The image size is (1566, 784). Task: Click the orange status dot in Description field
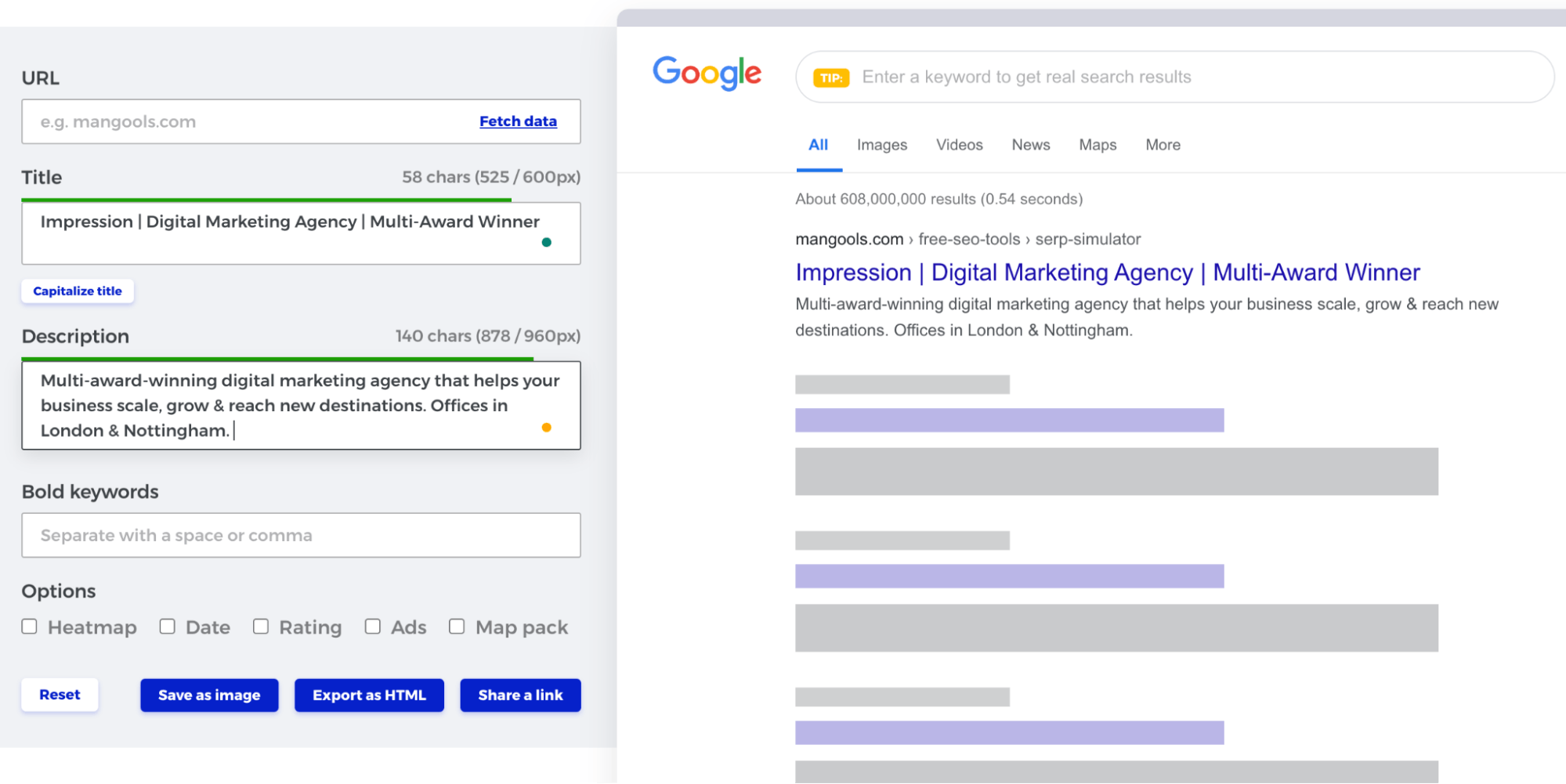547,427
